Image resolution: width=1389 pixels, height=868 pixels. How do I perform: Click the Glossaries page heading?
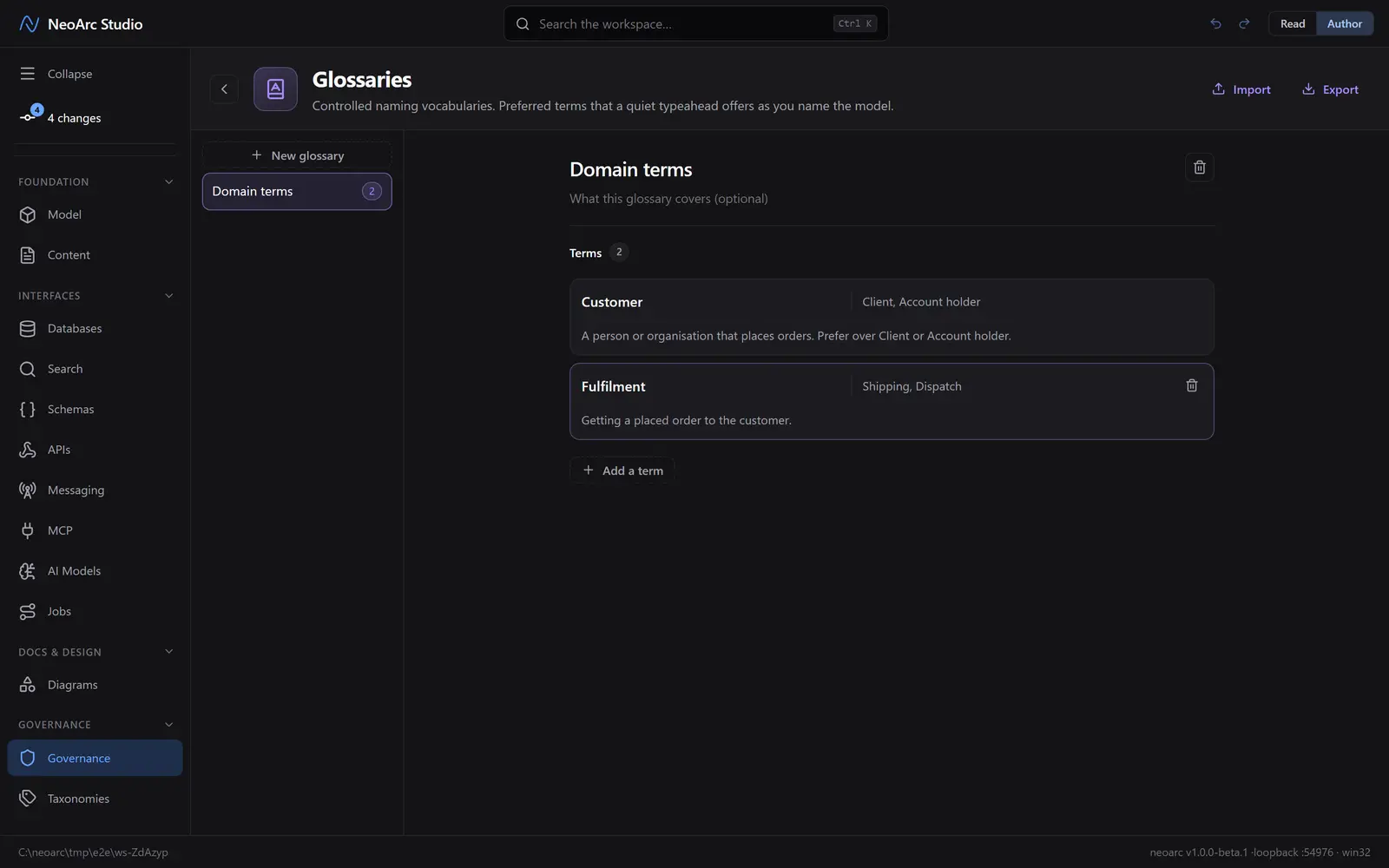point(362,79)
